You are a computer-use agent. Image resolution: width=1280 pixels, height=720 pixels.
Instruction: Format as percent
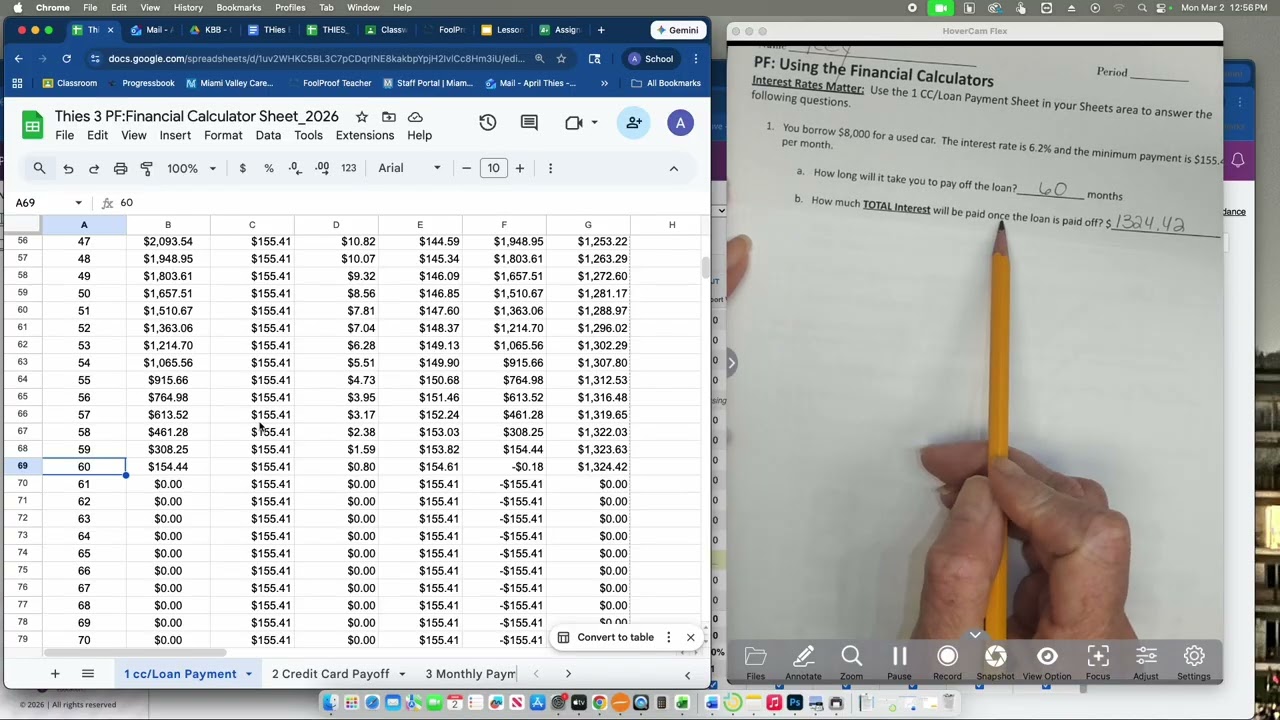[x=268, y=168]
